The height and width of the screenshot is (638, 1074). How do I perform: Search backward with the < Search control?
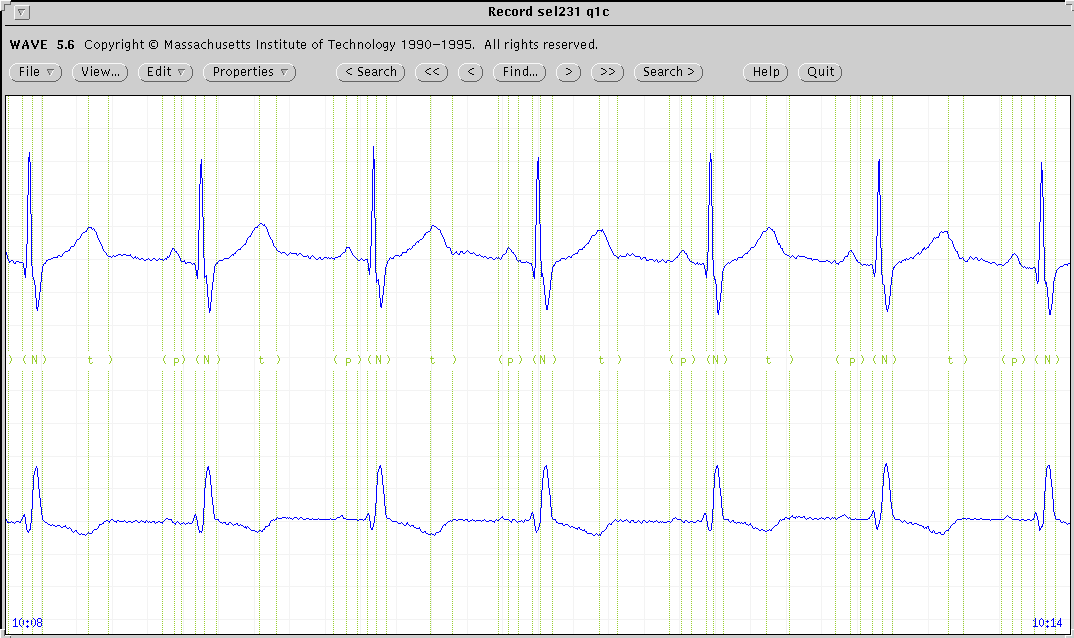[x=370, y=72]
